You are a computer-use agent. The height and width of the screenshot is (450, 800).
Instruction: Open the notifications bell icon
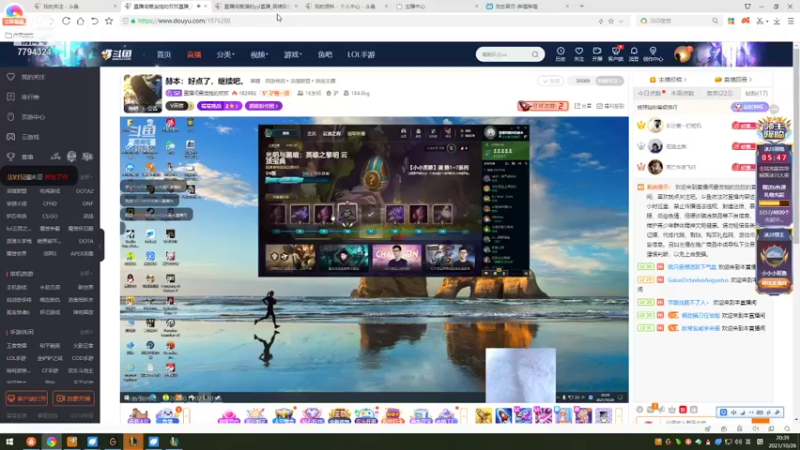tap(634, 54)
